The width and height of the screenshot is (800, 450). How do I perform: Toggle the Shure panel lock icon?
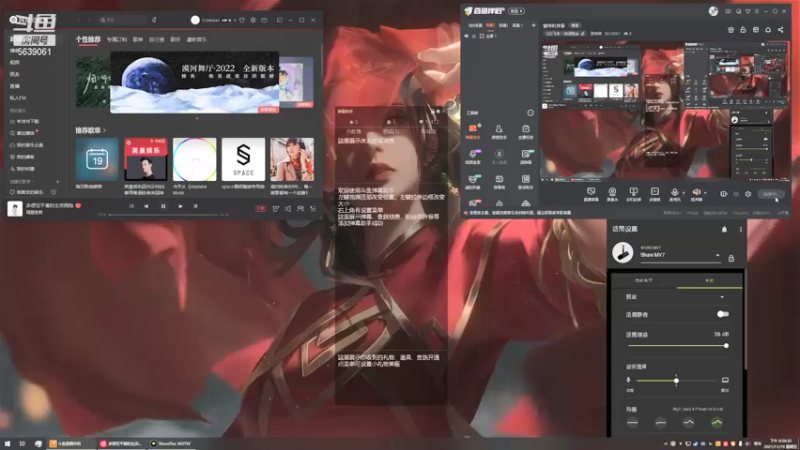click(731, 258)
